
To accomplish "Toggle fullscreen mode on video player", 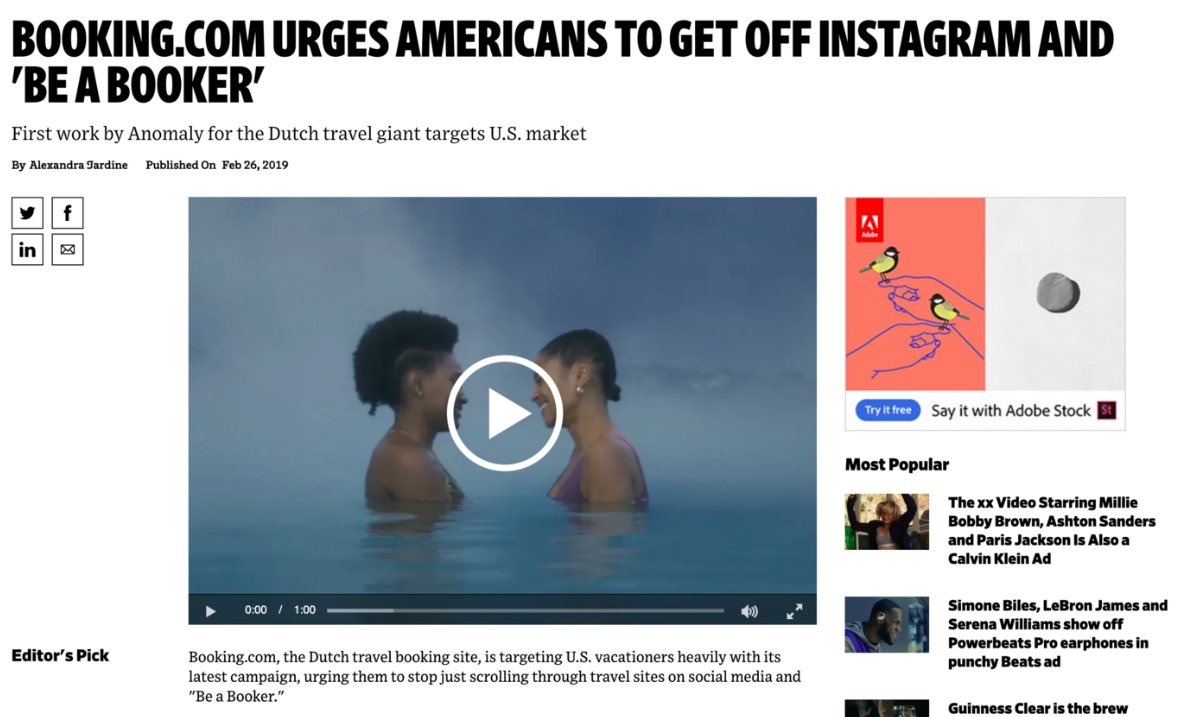I will coord(795,611).
